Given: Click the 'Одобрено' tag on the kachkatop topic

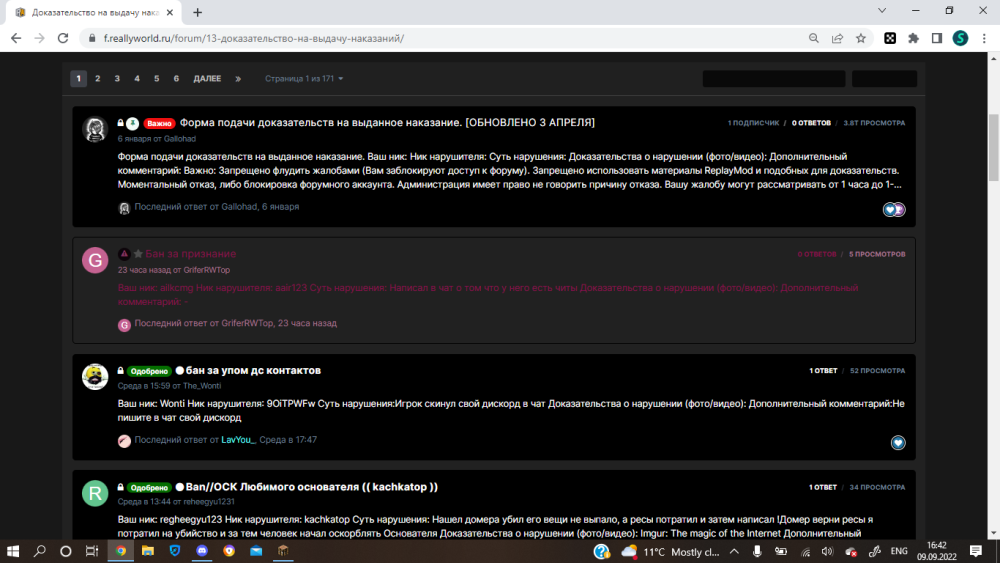Looking at the screenshot, I should (x=149, y=488).
